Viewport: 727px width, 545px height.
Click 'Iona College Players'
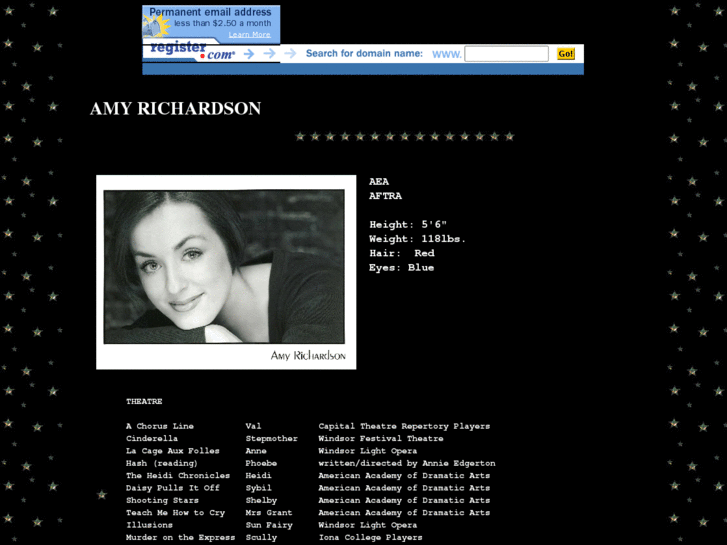(370, 538)
